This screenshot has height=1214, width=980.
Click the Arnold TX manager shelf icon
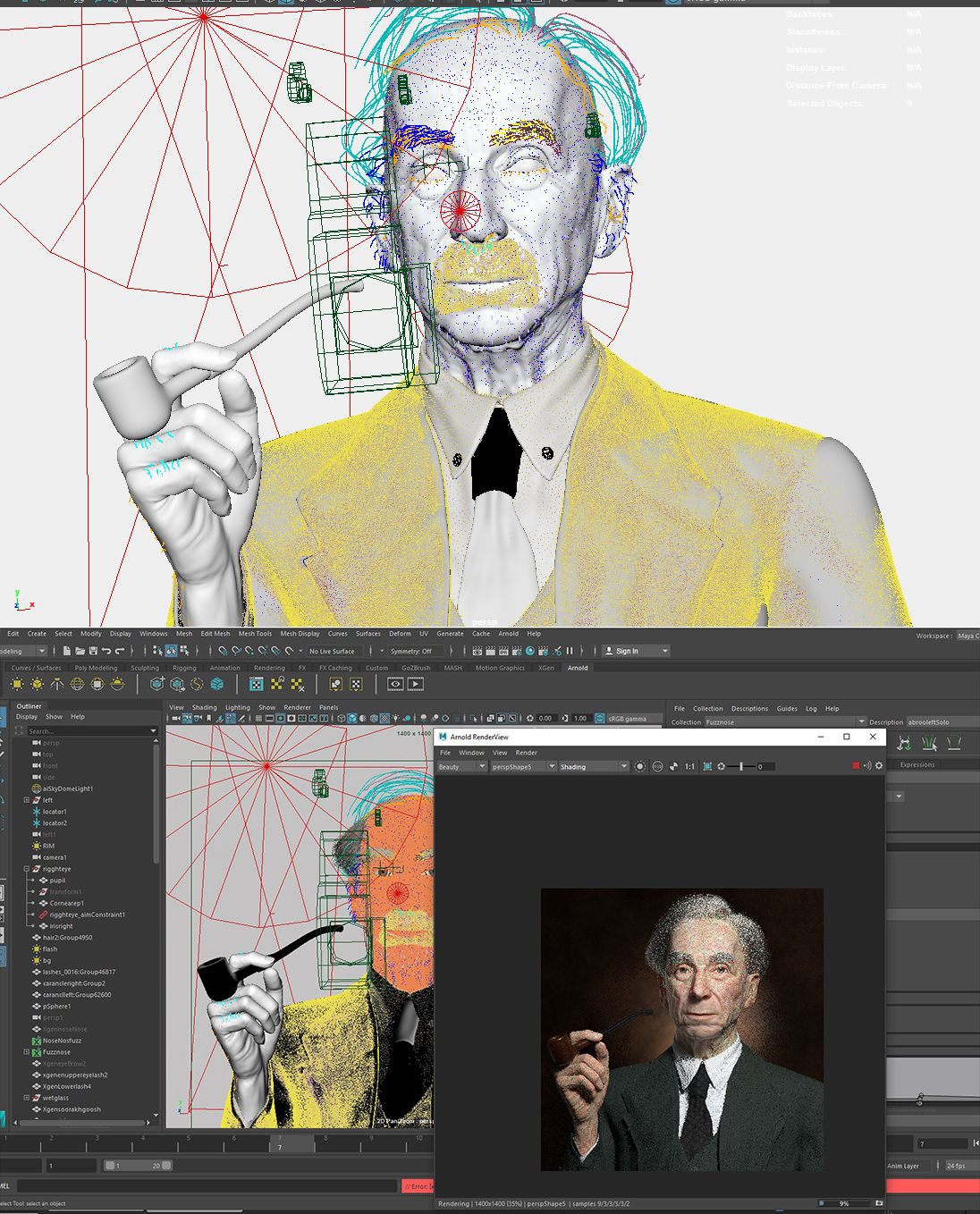[x=257, y=685]
